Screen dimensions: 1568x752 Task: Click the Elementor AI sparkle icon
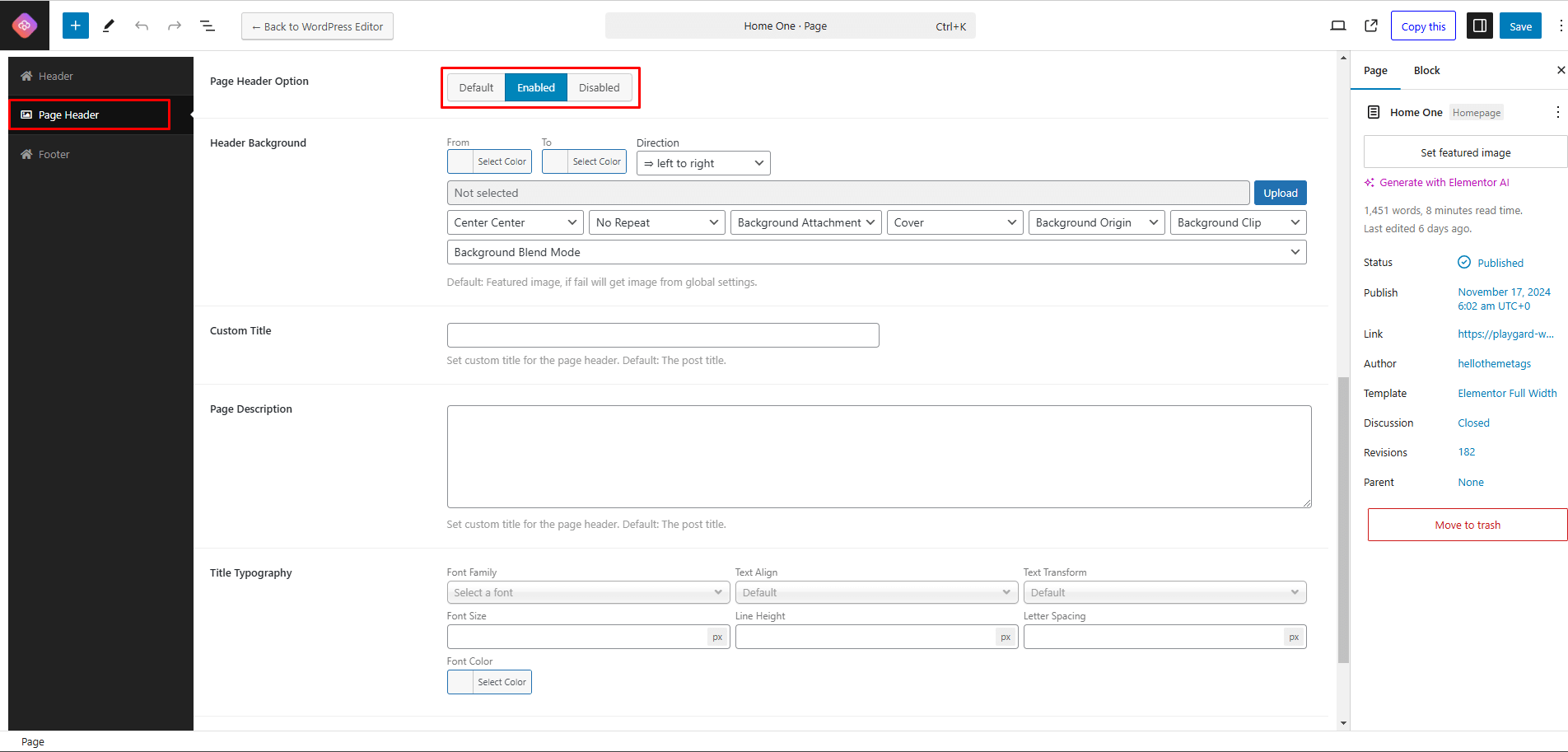tap(1369, 183)
